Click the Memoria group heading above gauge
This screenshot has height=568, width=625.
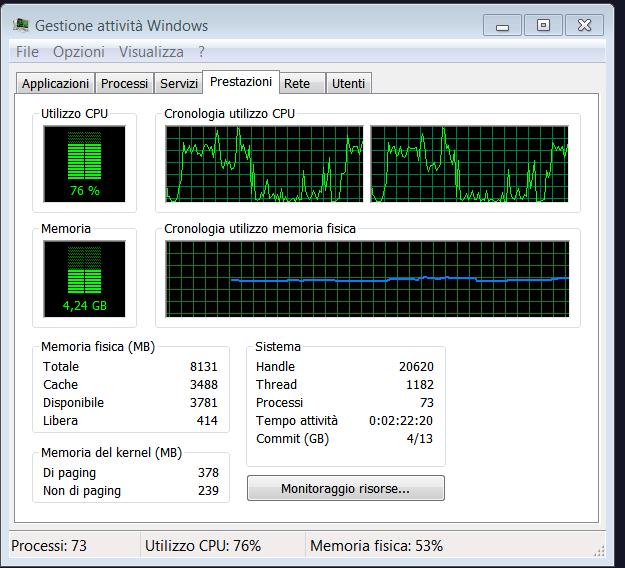click(66, 229)
